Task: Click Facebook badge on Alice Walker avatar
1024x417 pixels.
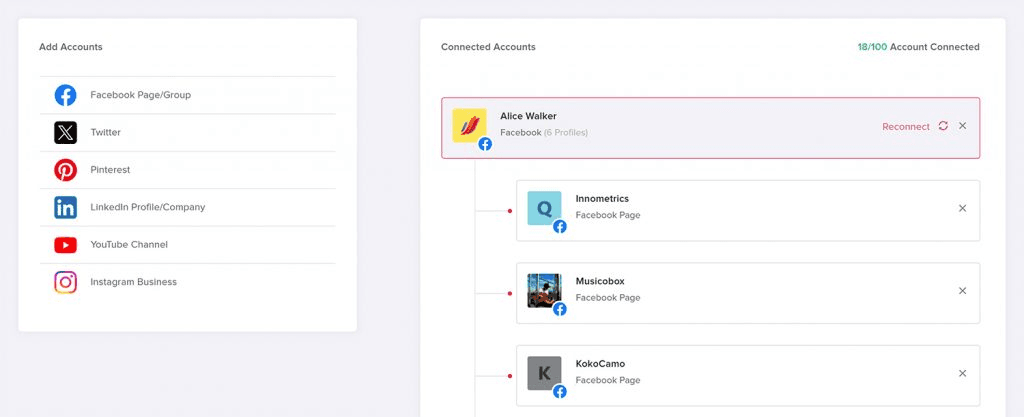Action: (485, 144)
